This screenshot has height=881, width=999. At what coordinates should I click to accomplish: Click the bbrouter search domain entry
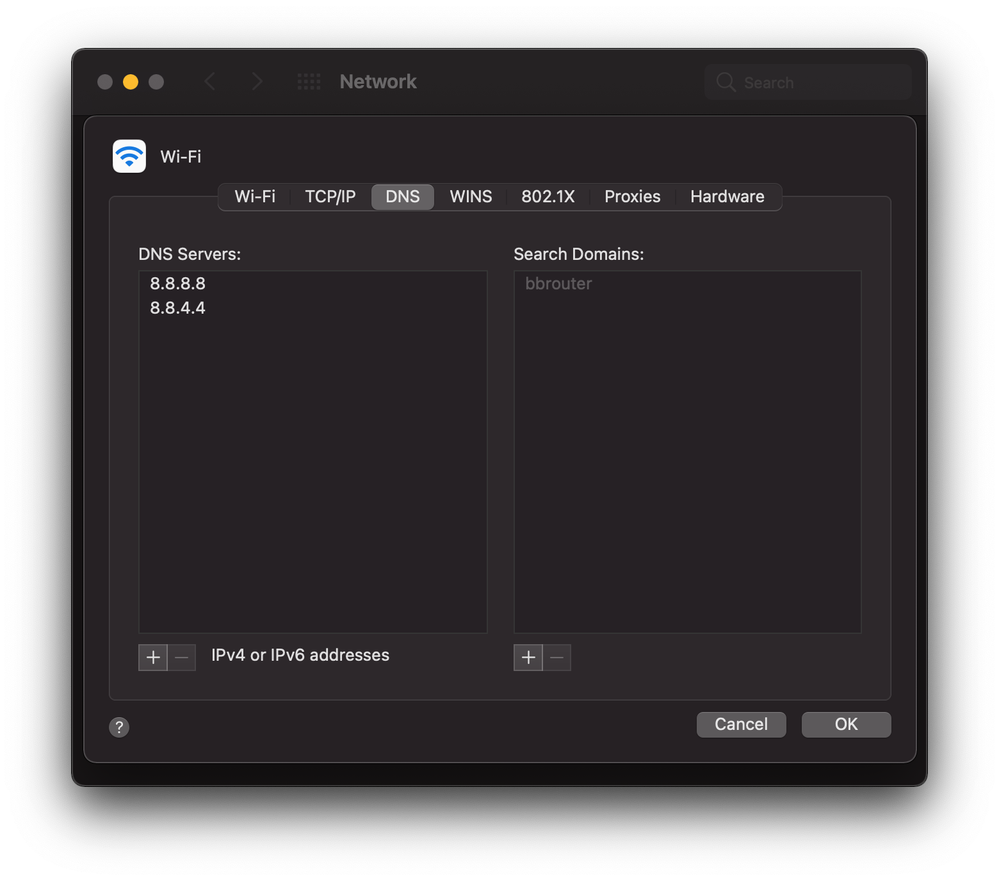point(558,283)
